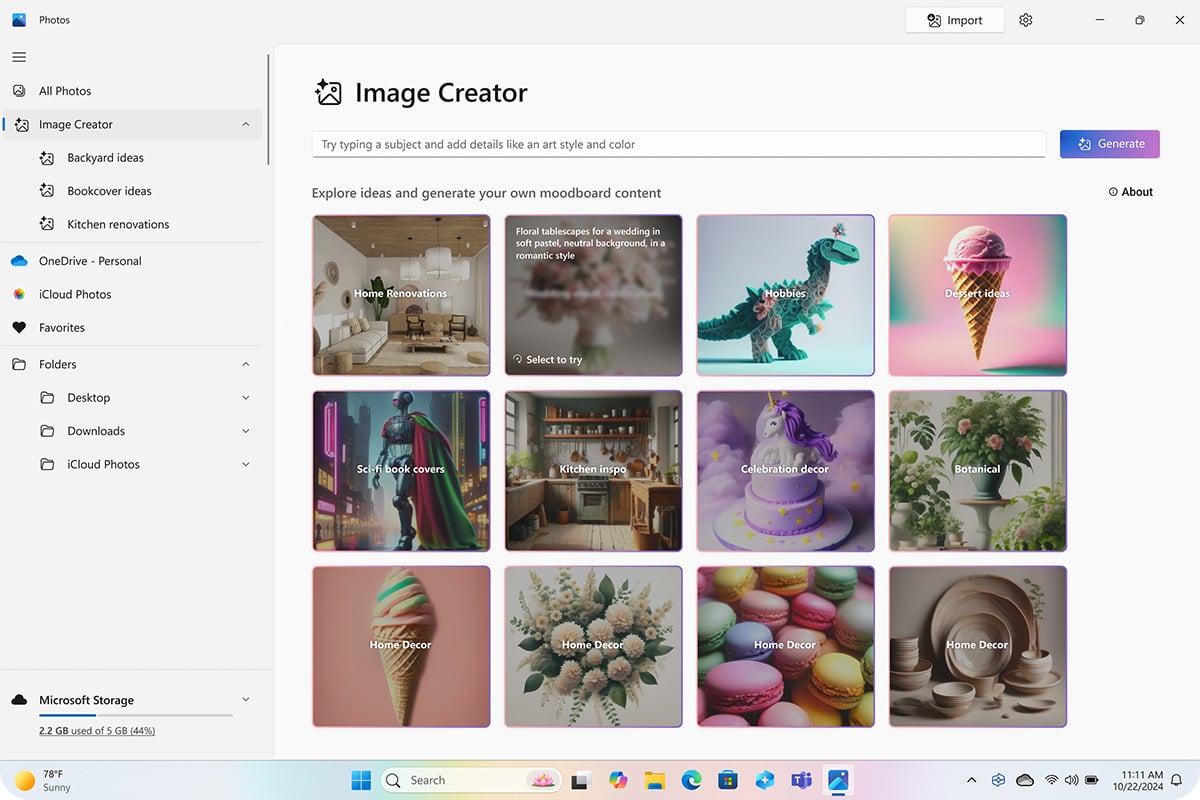Expand the Downloads folder chevron
Screen dimensions: 1200x800
pos(246,431)
